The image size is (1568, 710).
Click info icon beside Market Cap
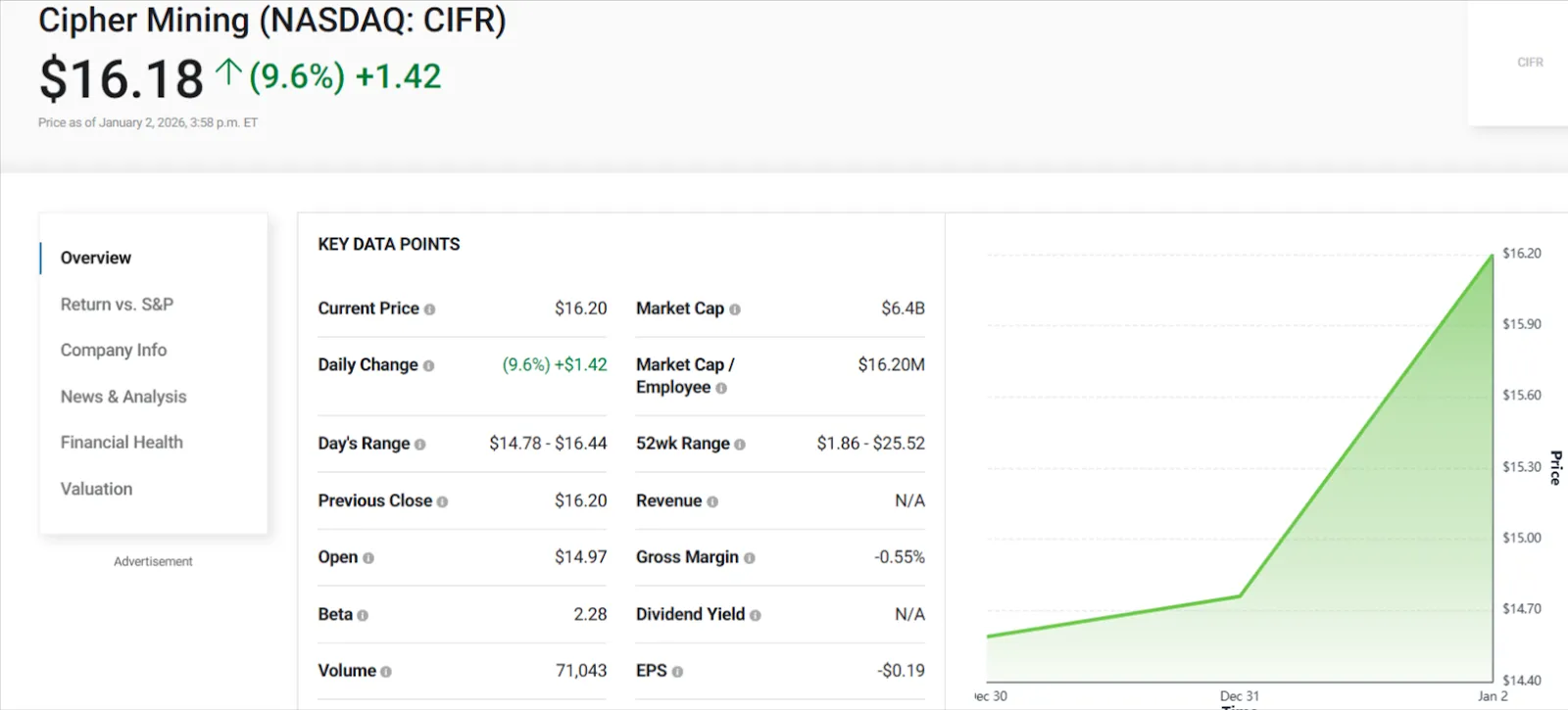click(735, 309)
